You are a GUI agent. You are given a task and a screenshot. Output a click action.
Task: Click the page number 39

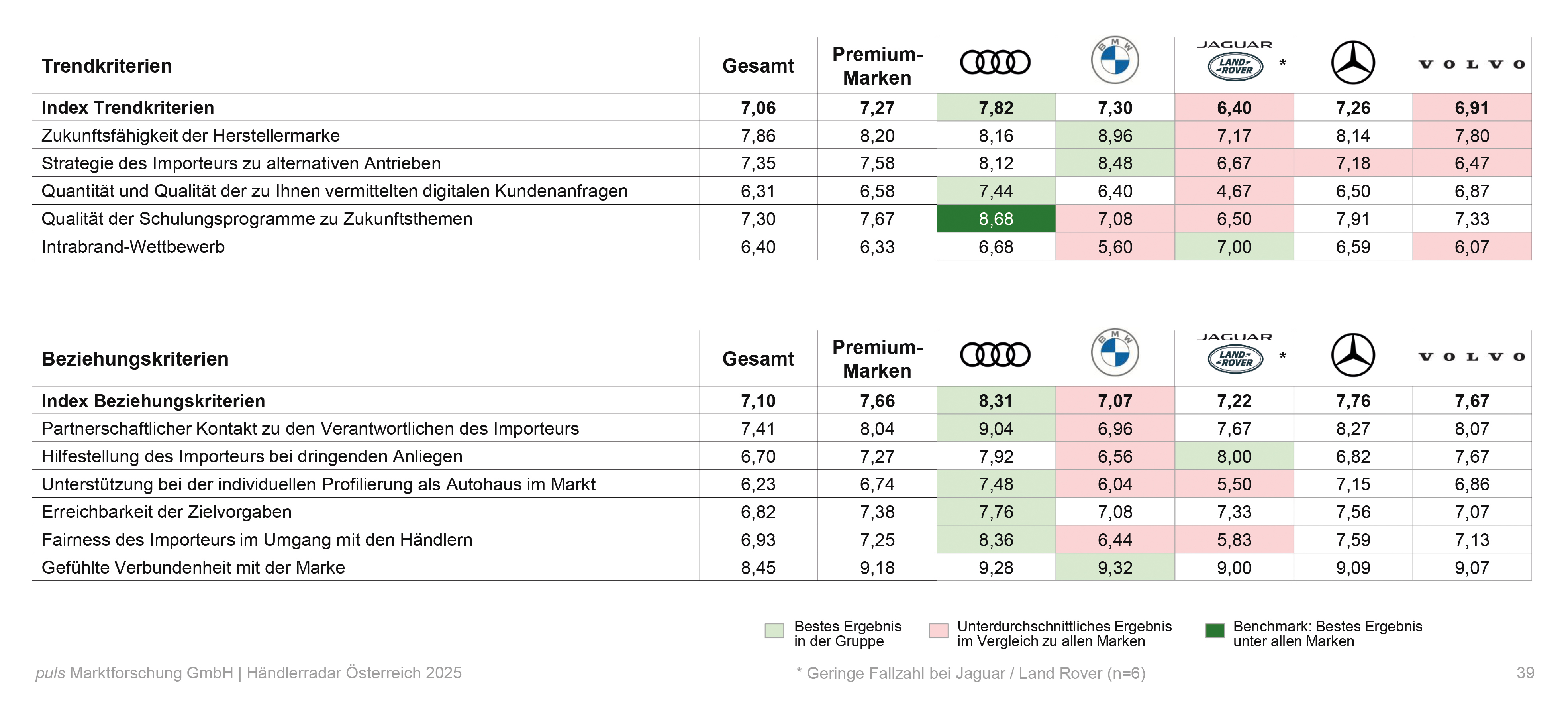(x=1525, y=673)
